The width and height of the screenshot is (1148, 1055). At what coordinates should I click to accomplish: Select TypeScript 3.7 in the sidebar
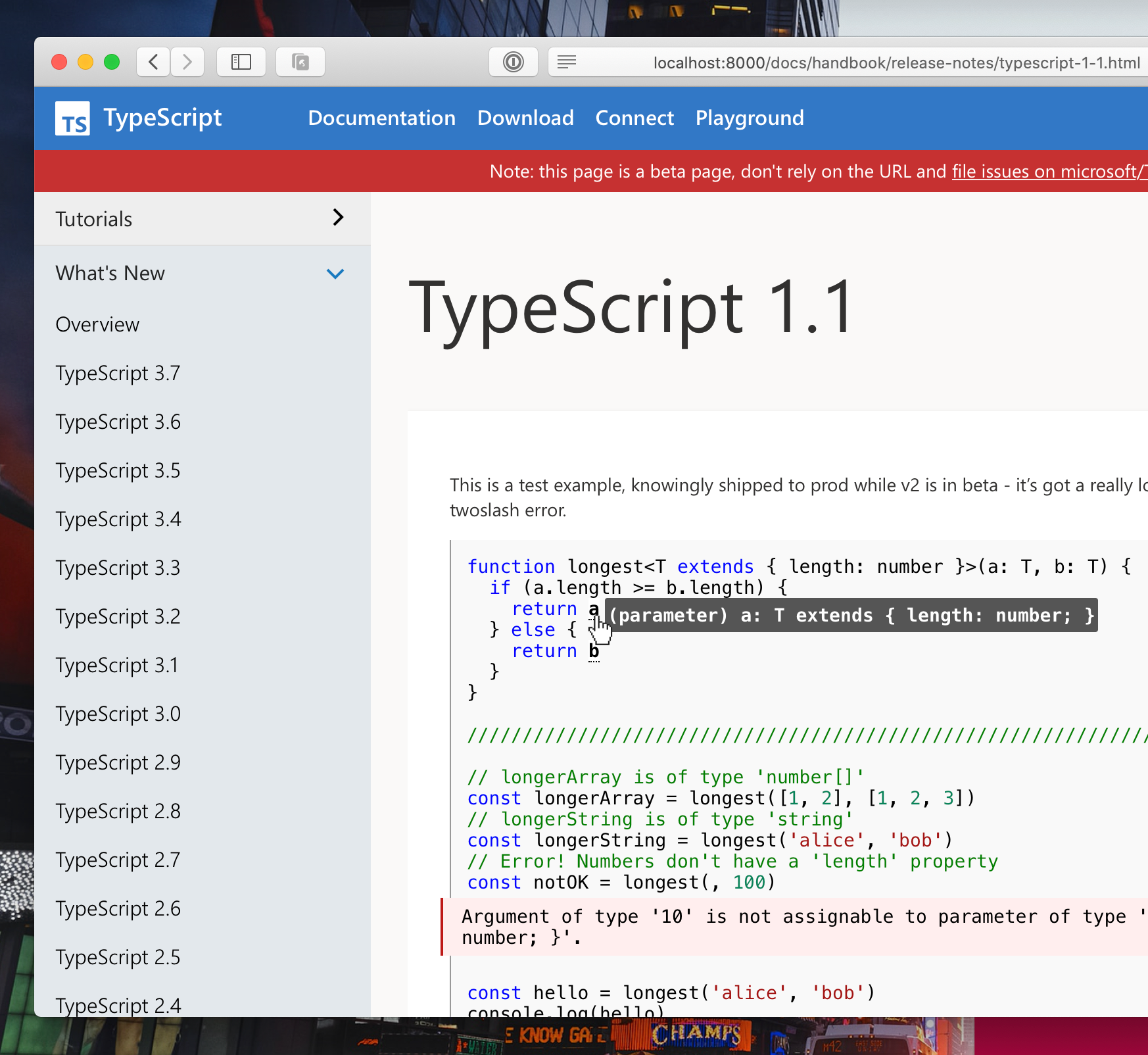coord(118,373)
